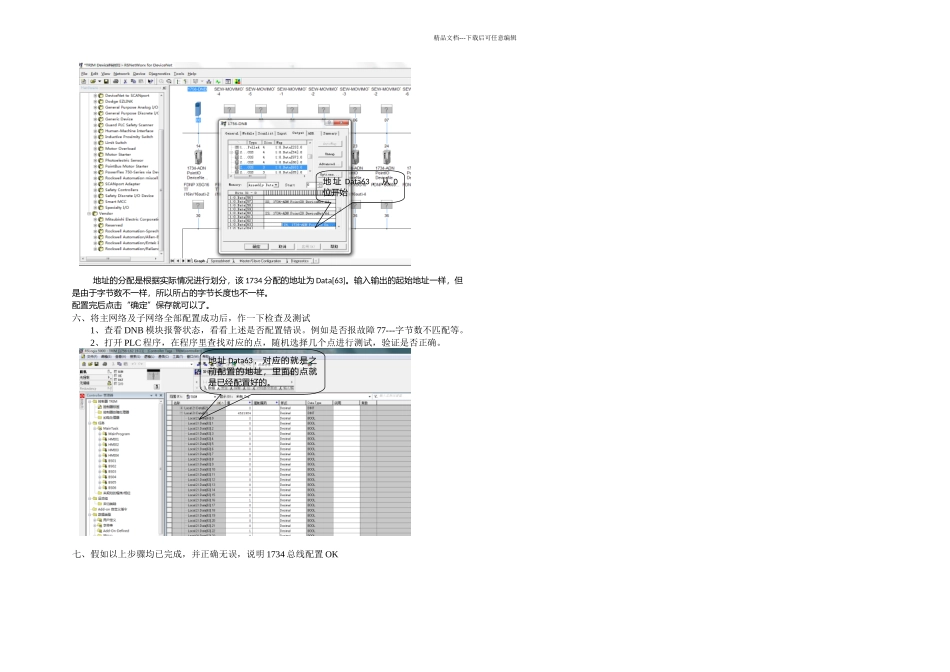
Task: Open the Diagnostics menu in RSNetWorx
Action: pyautogui.click(x=159, y=74)
